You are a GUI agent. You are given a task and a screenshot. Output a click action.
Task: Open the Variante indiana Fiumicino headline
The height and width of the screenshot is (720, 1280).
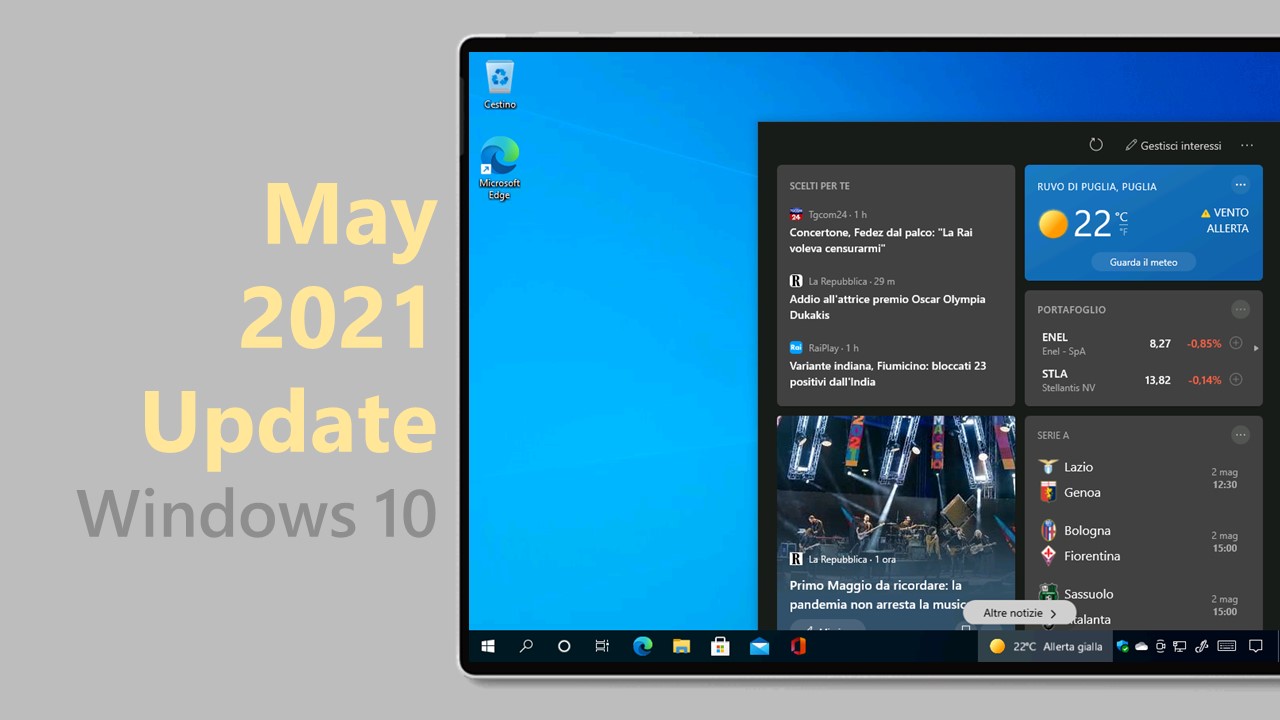(x=887, y=373)
